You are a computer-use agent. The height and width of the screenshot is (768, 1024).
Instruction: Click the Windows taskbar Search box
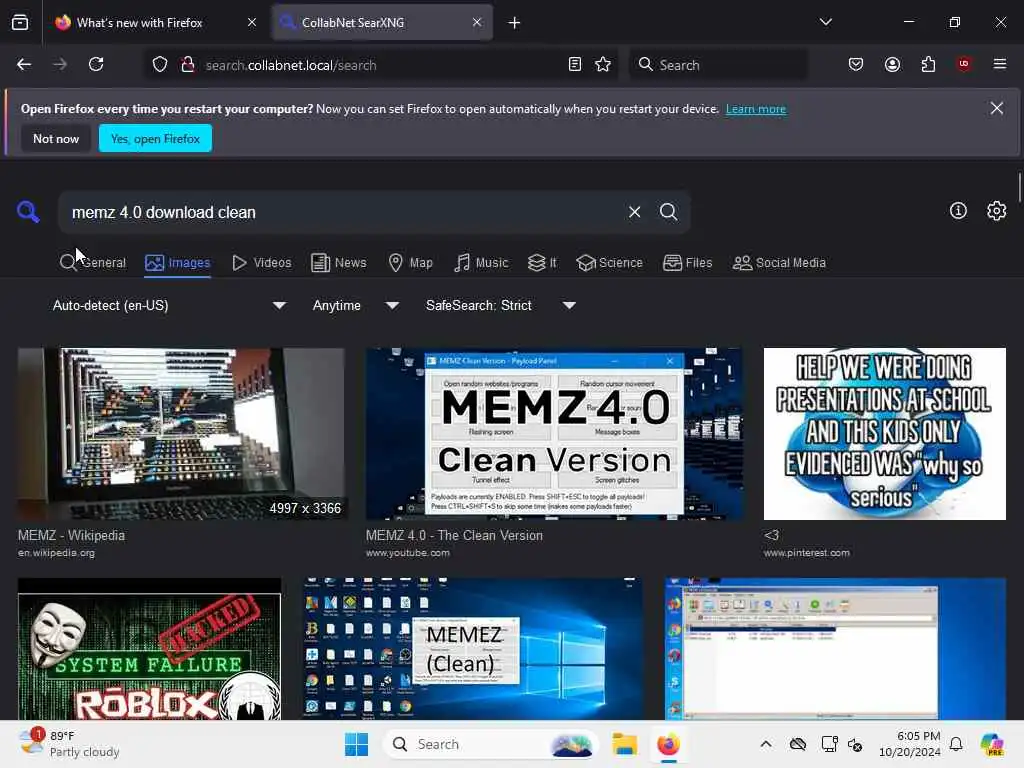(490, 744)
